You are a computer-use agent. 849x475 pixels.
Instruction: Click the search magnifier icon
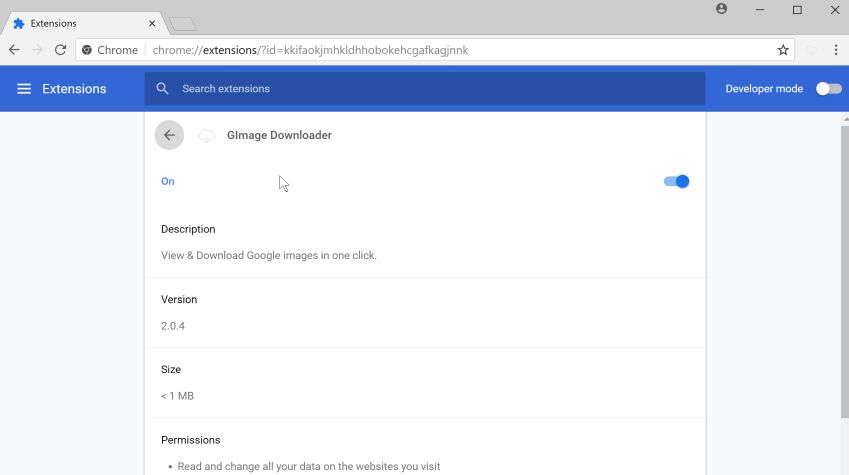pyautogui.click(x=162, y=88)
